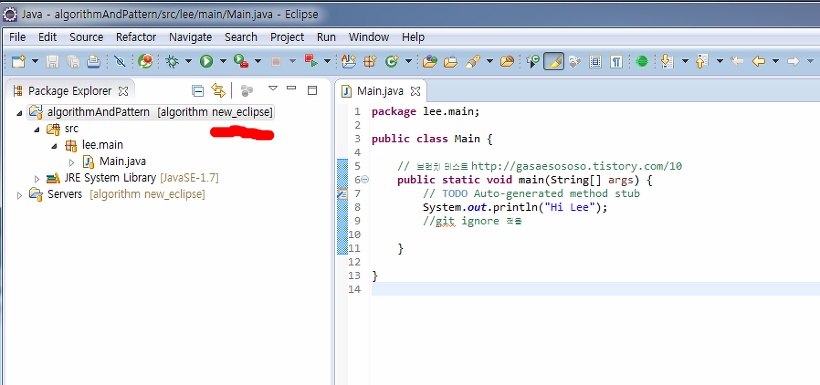Open the Help menu
This screenshot has height=385, width=820.
(413, 37)
